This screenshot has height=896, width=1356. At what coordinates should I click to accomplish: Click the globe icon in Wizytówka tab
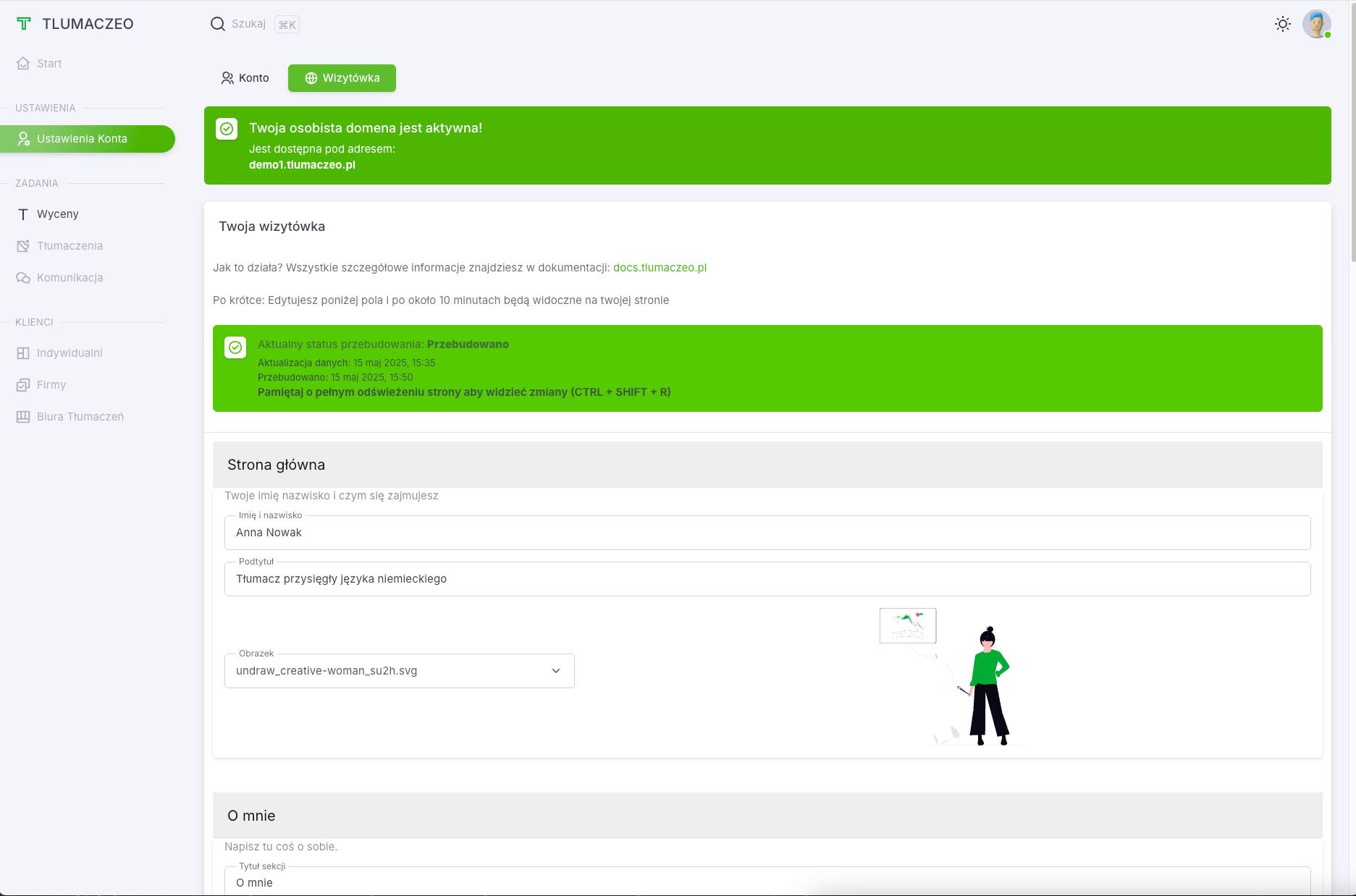point(311,78)
